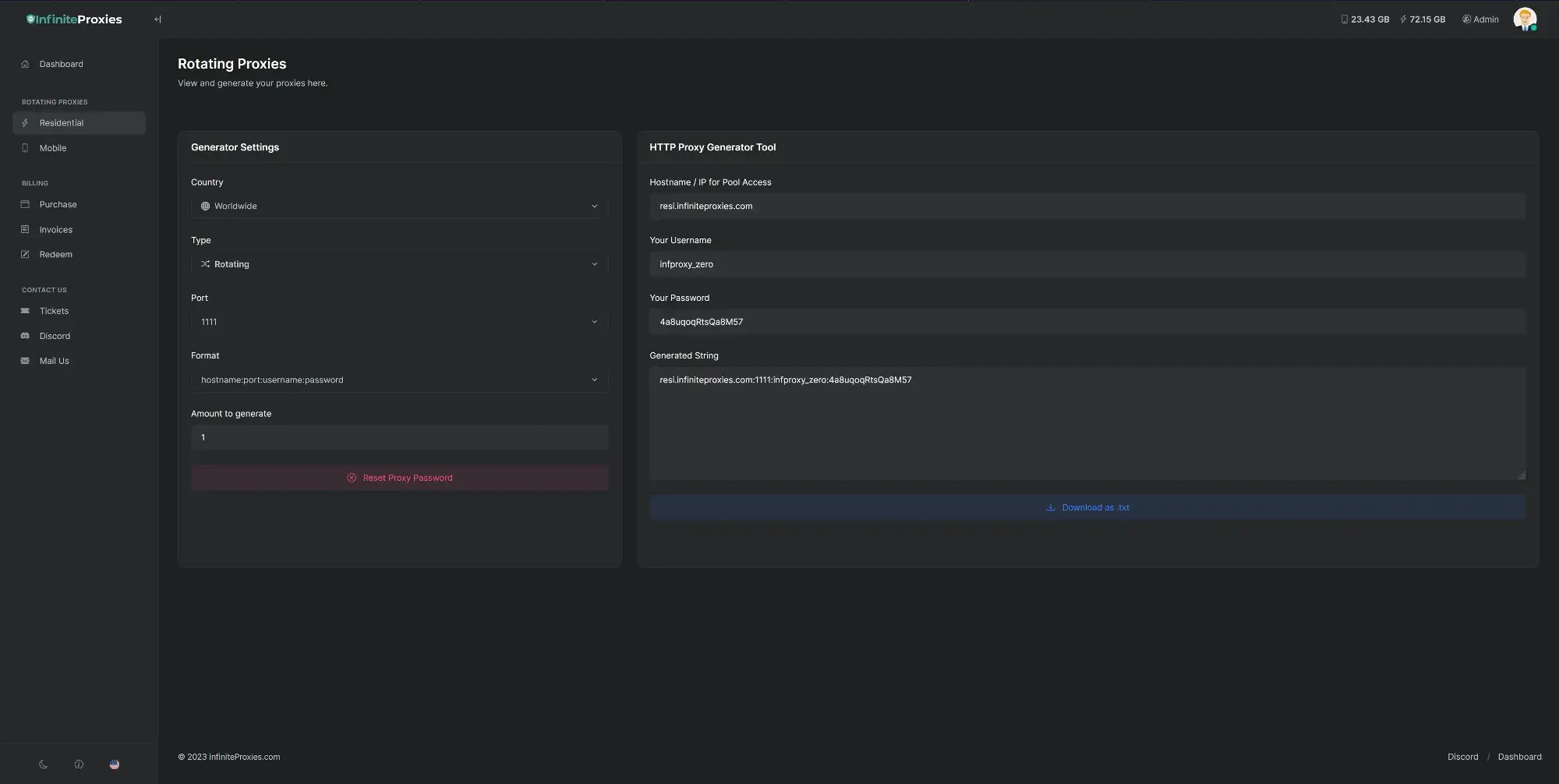The width and height of the screenshot is (1559, 784).
Task: Collapse the sidebar with the arrow icon
Action: (157, 19)
